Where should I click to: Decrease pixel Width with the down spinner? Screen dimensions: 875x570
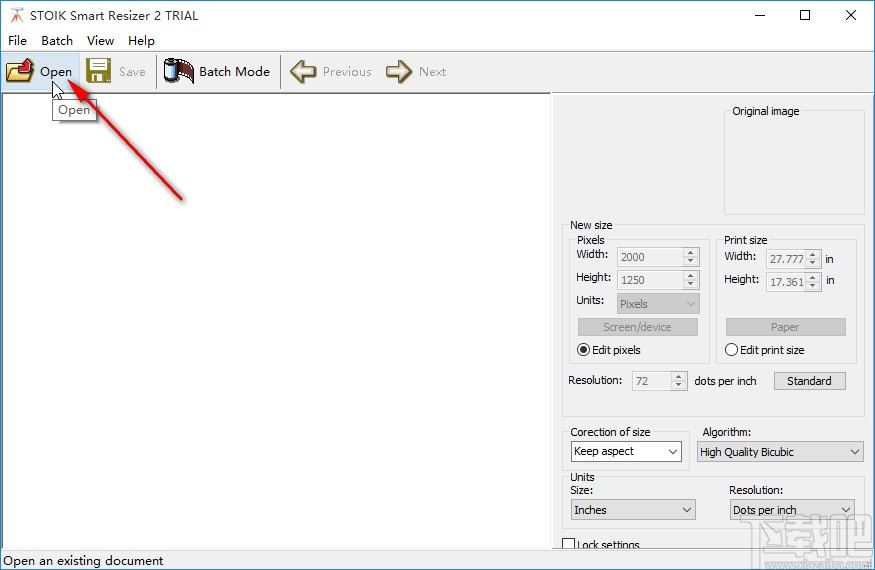click(691, 261)
